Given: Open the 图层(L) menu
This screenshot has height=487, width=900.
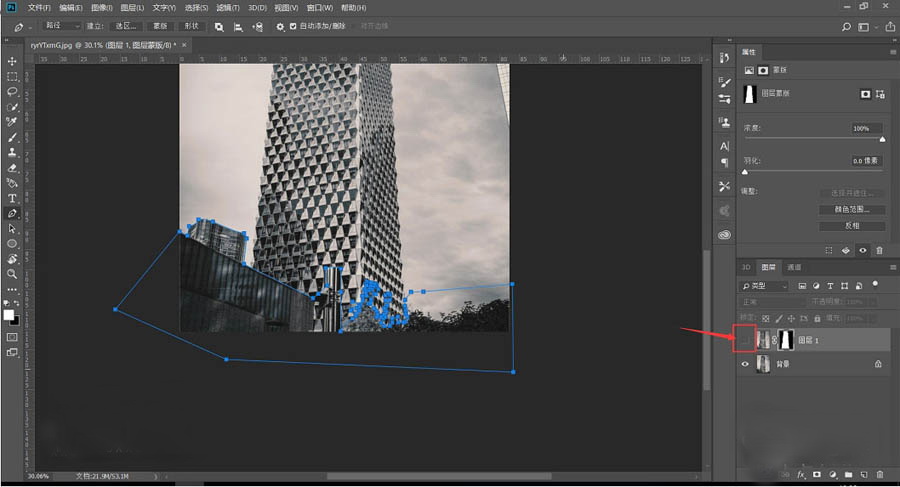Looking at the screenshot, I should pos(132,7).
